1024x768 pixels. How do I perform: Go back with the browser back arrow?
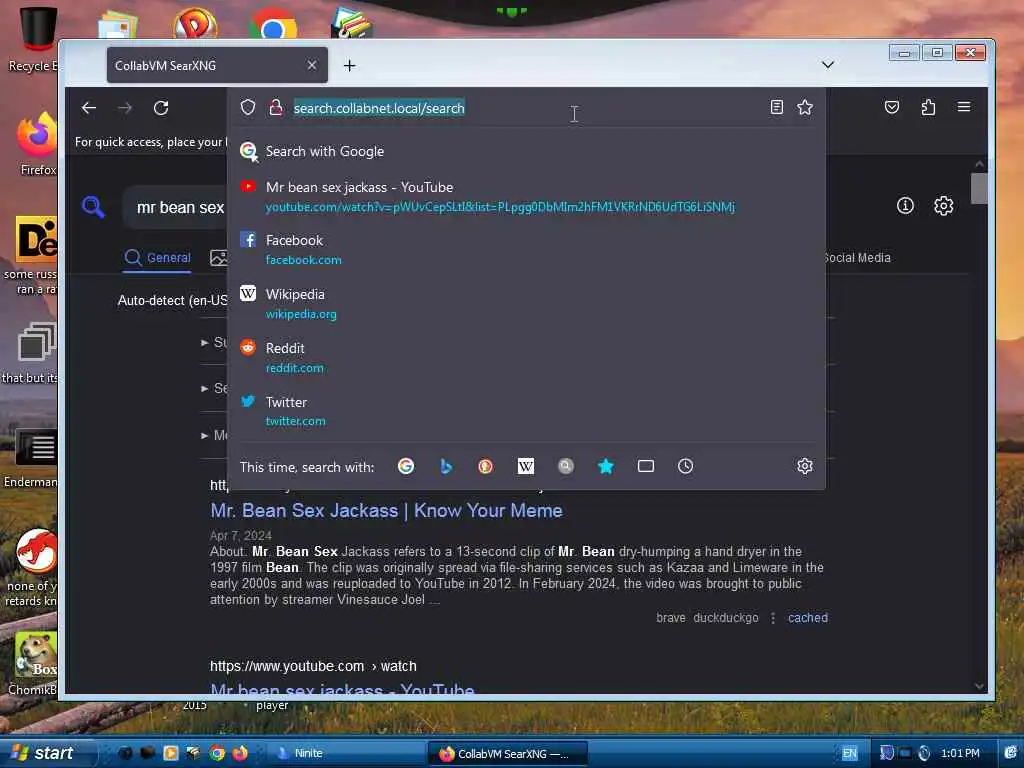[x=89, y=108]
